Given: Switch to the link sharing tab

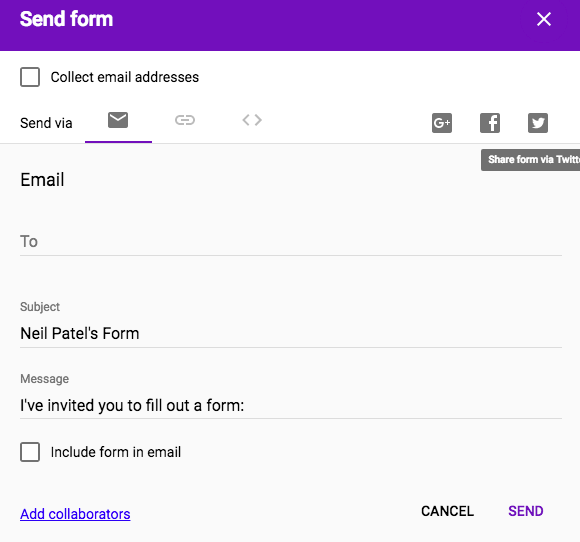Looking at the screenshot, I should pyautogui.click(x=185, y=120).
